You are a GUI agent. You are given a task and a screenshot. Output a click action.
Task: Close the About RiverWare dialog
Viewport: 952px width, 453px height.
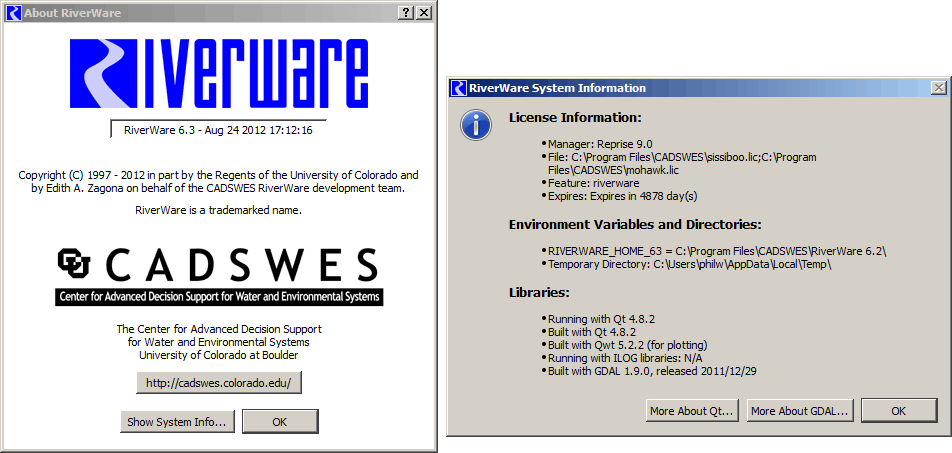(424, 13)
